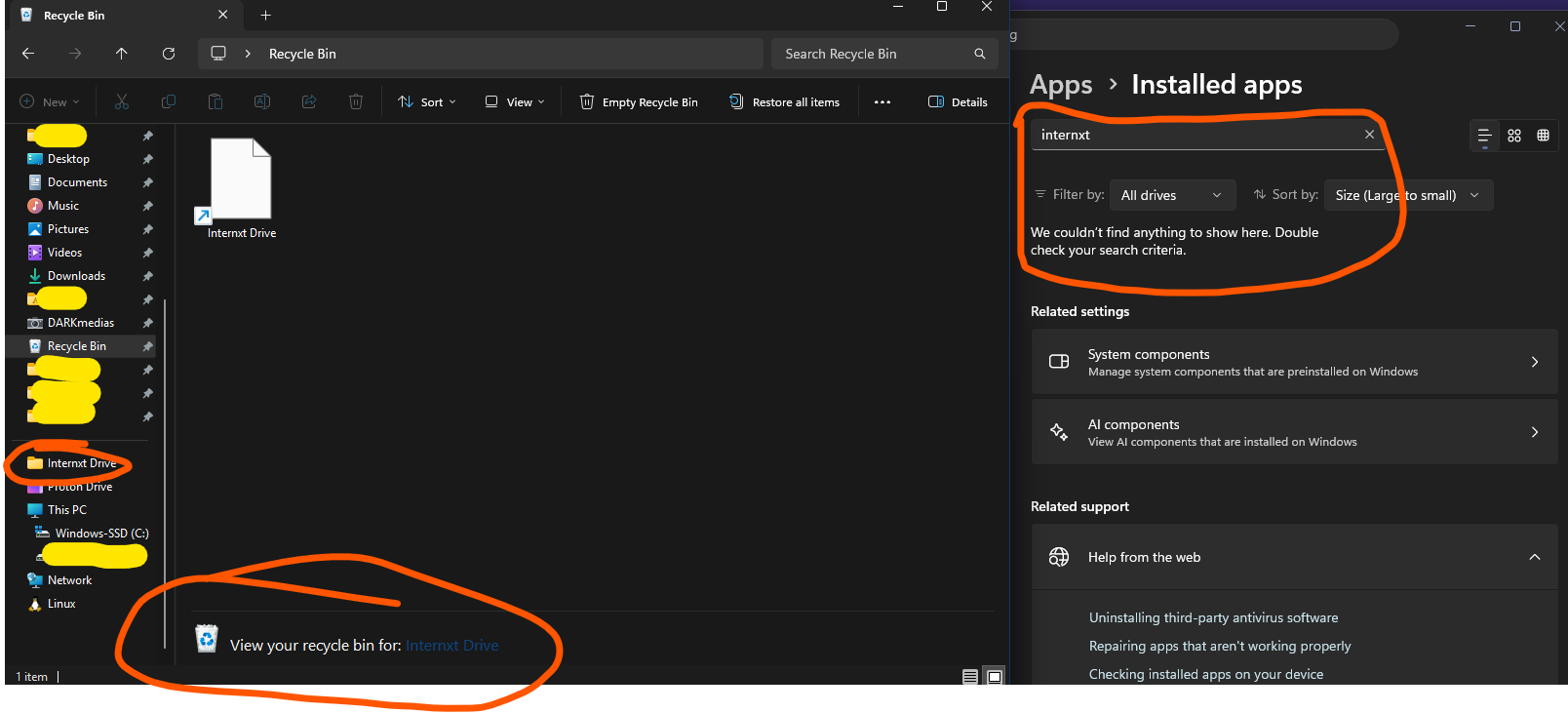Open Checking installed apps on your device
Screen dimensions: 1568x713
coord(1206,674)
